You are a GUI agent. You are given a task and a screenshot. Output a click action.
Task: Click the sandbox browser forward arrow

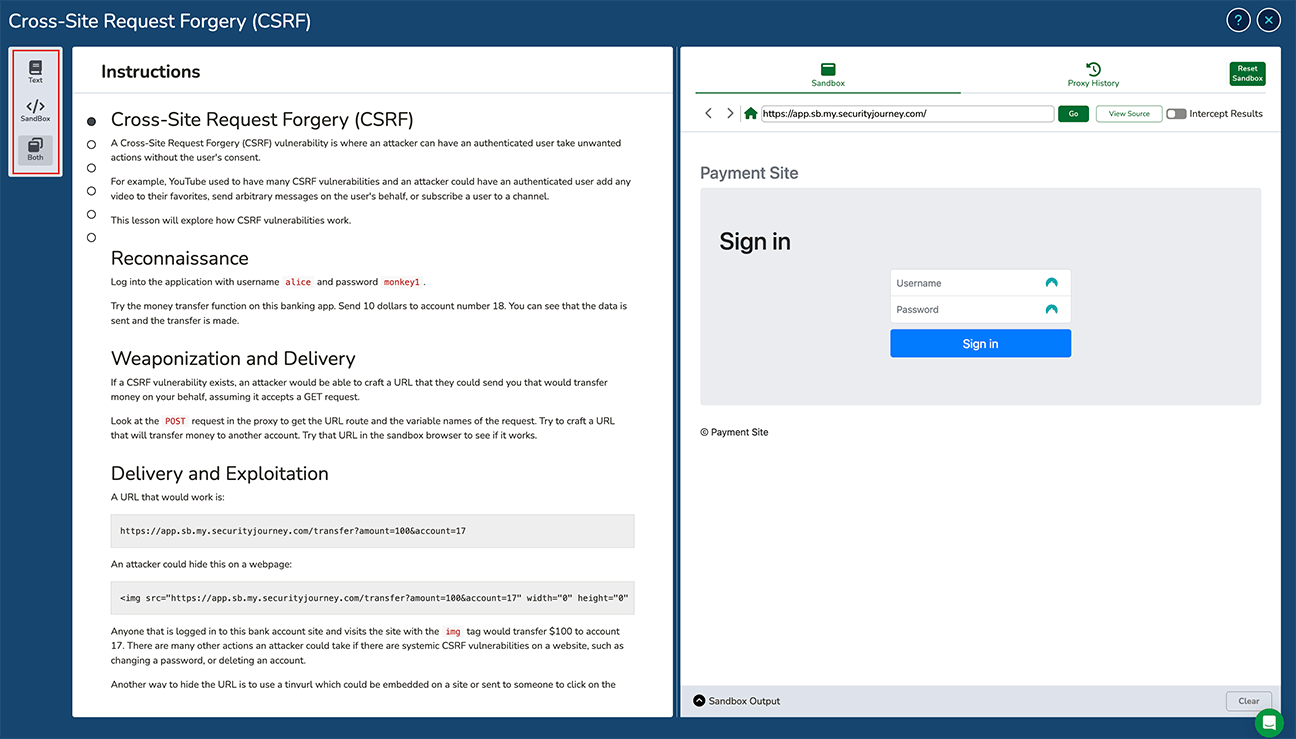tap(730, 114)
